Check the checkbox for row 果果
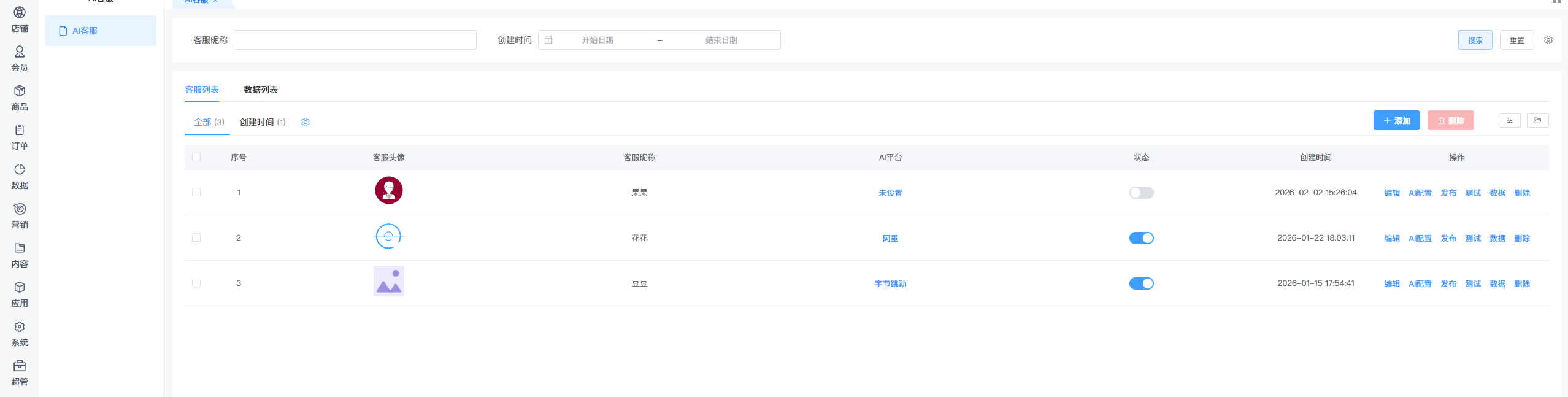 (196, 192)
